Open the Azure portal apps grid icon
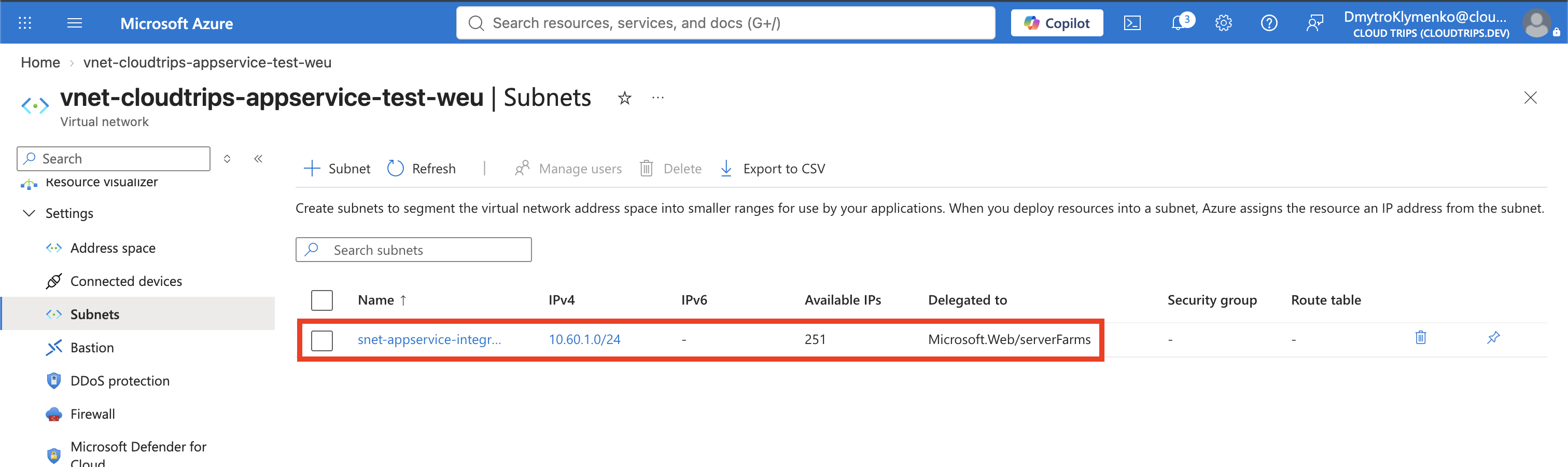 tap(25, 23)
